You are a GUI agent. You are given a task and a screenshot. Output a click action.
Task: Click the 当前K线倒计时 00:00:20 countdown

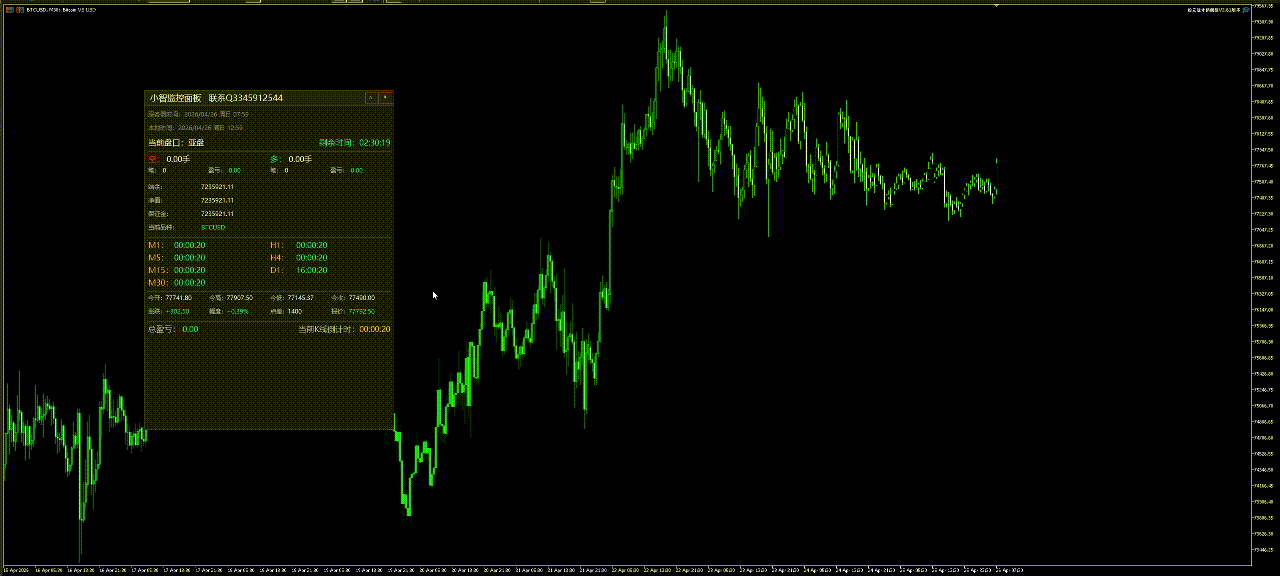[x=375, y=329]
